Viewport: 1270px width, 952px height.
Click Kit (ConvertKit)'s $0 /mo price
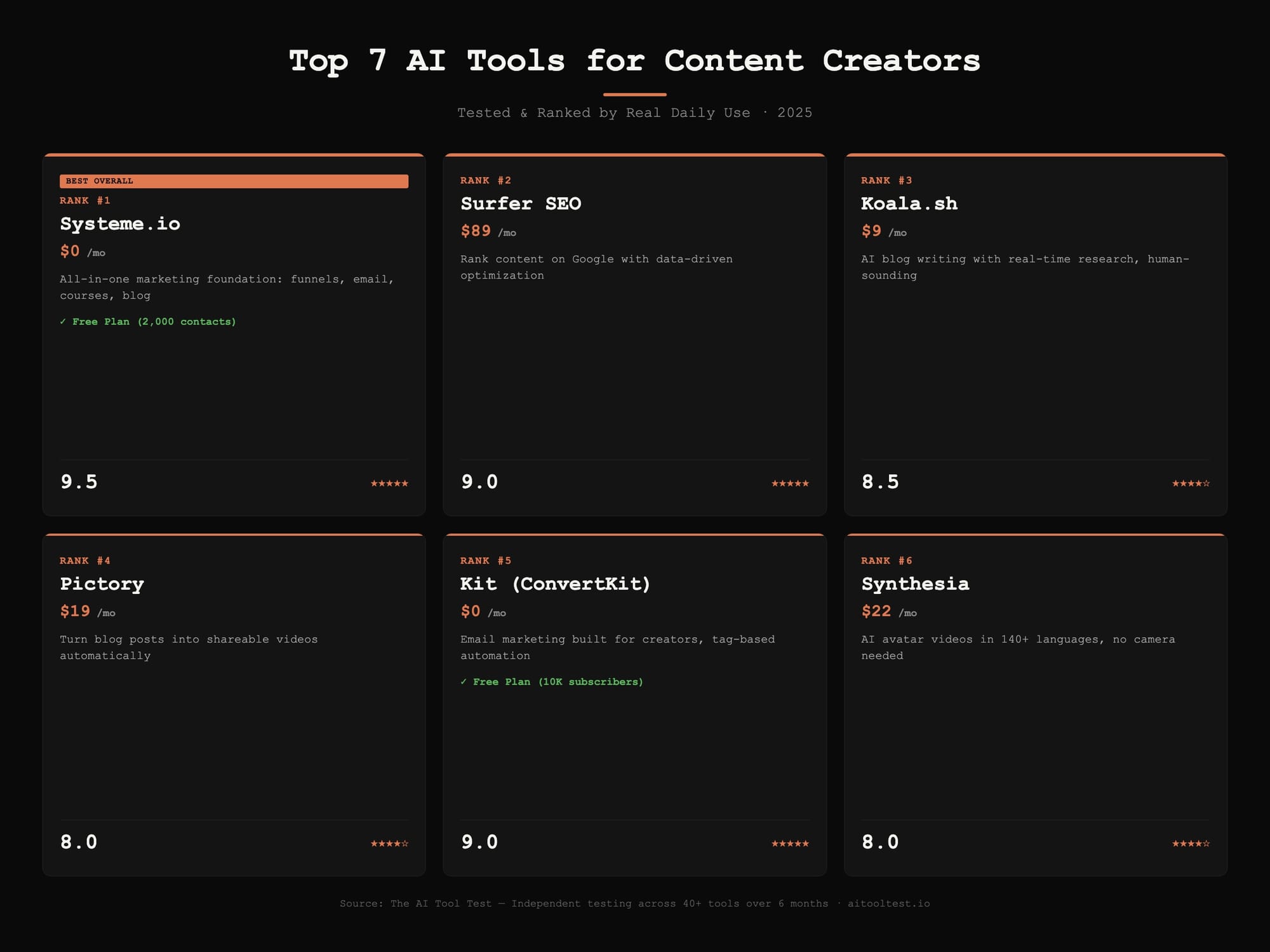pyautogui.click(x=483, y=611)
